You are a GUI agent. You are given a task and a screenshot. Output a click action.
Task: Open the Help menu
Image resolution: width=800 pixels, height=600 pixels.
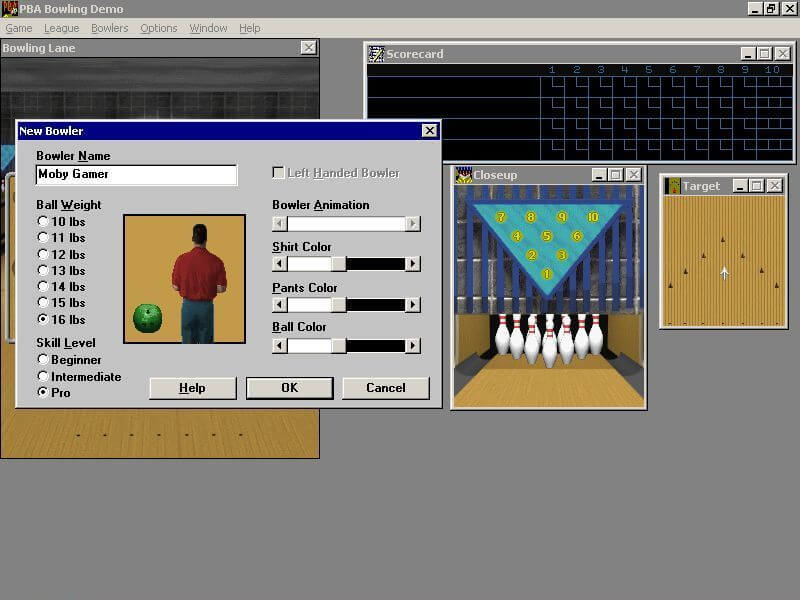click(250, 28)
